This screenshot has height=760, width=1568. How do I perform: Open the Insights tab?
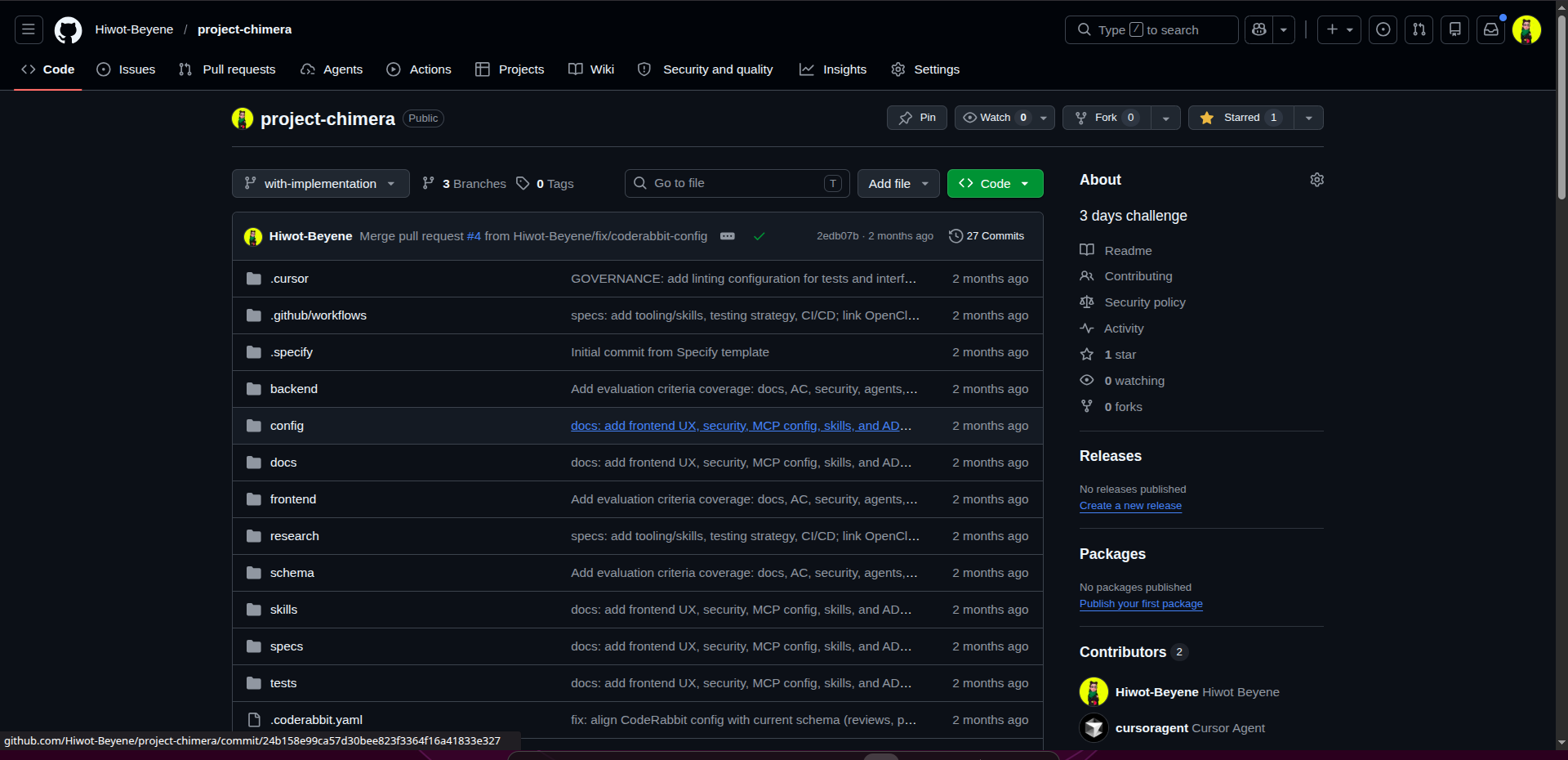[x=833, y=69]
